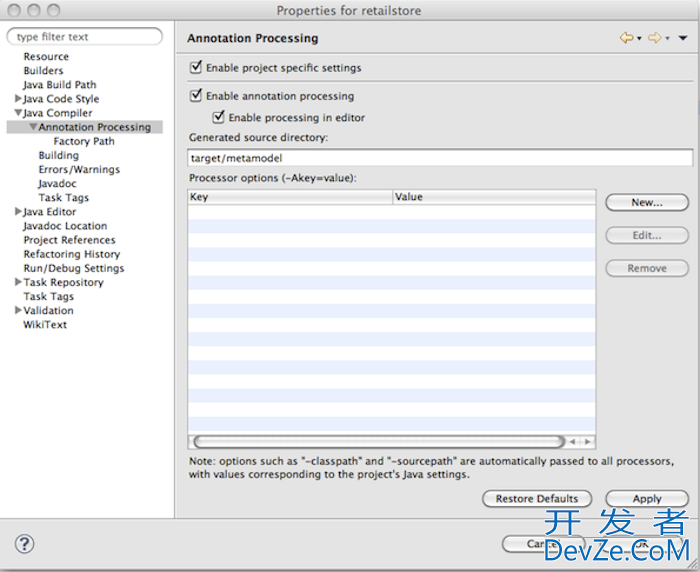This screenshot has width=700, height=572.
Task: Click the Apply button
Action: click(x=647, y=499)
